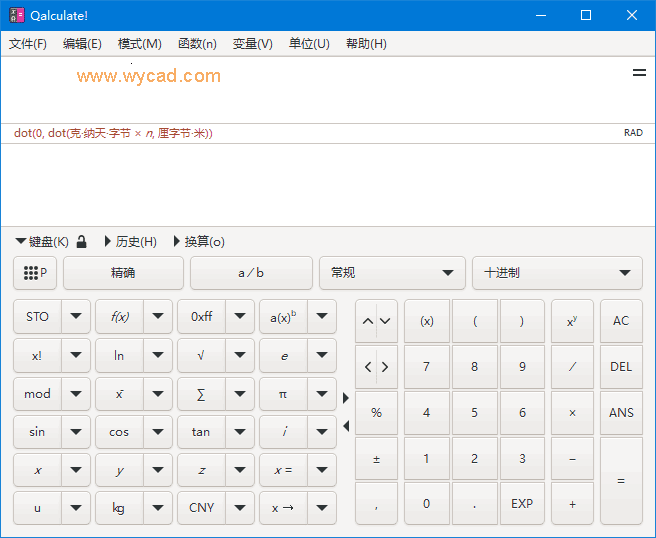Click the division slash button
The height and width of the screenshot is (538, 656).
pos(572,367)
